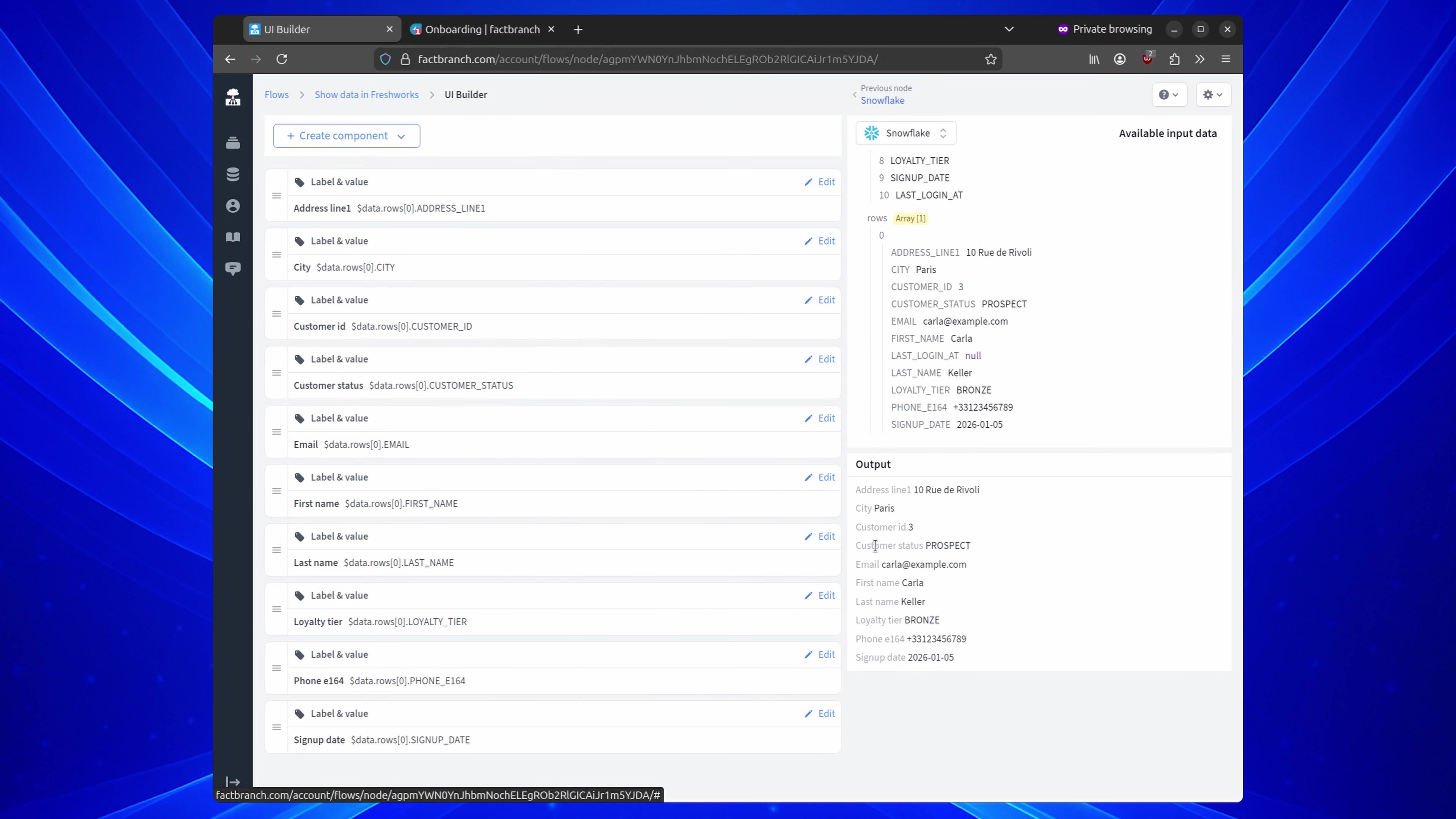Bookmark the page via the star icon

pos(990,59)
